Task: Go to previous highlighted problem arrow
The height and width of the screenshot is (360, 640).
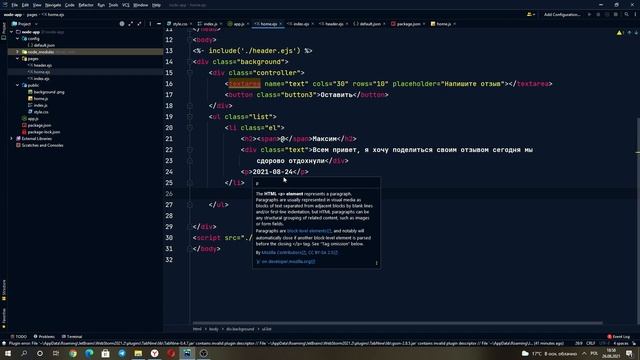Action: (x=629, y=33)
